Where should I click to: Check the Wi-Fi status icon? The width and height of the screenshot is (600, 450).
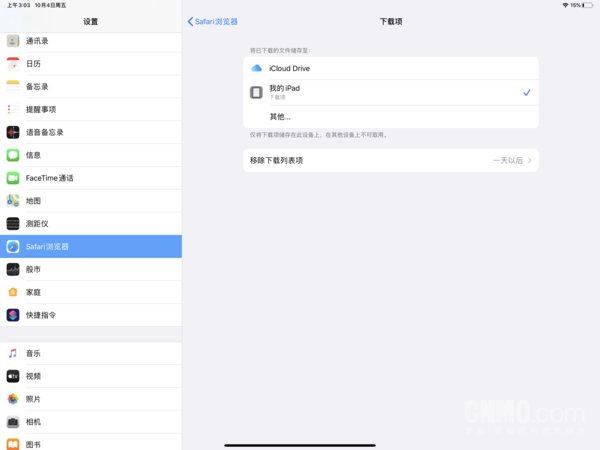tap(565, 5)
